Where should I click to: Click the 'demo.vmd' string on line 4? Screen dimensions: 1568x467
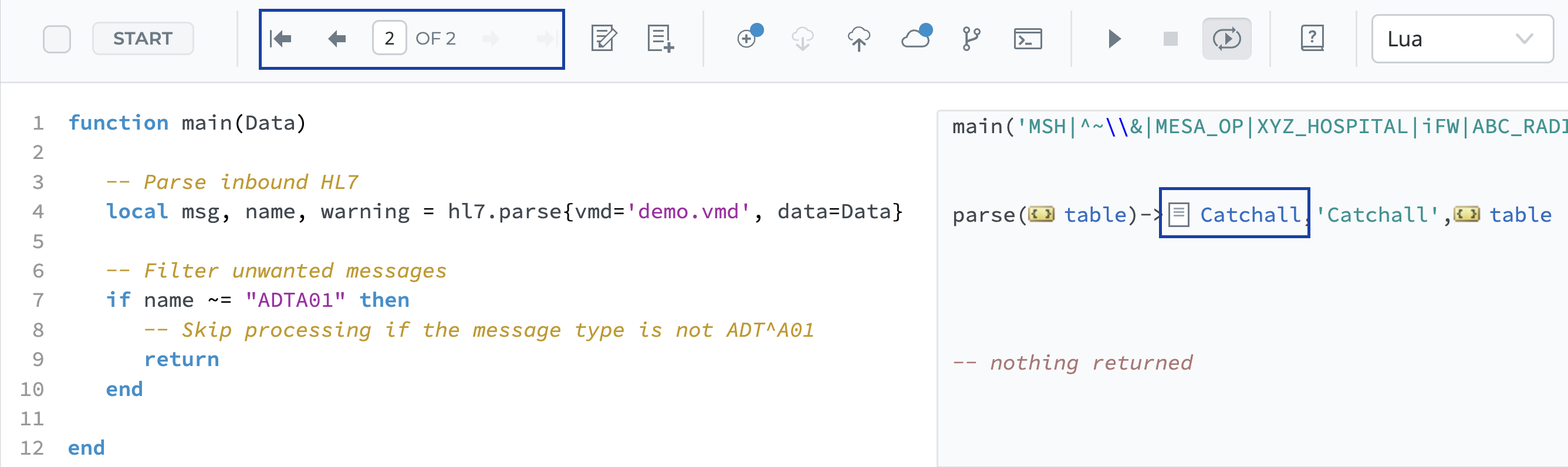point(688,211)
